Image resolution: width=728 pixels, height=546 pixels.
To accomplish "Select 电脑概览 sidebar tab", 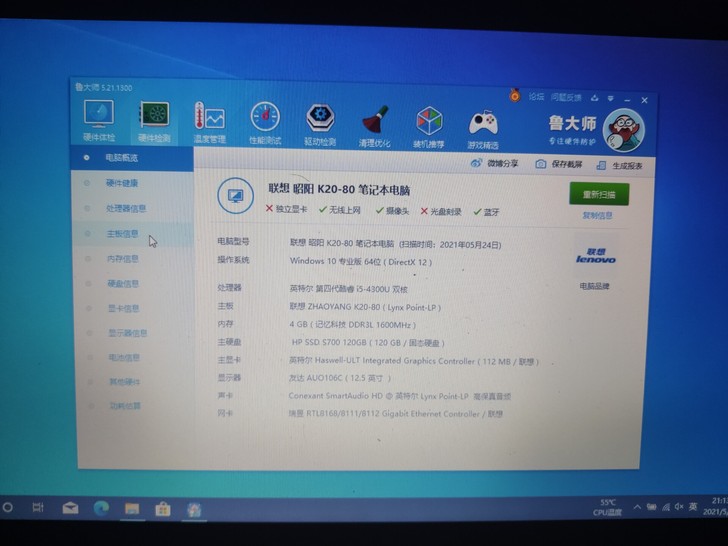I will pos(132,158).
